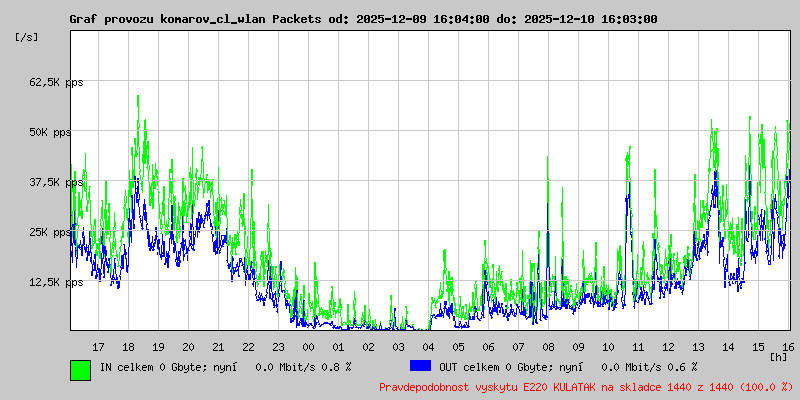Image resolution: width=800 pixels, height=400 pixels.
Task: Click the blue OUT legend color swatch
Action: click(420, 366)
